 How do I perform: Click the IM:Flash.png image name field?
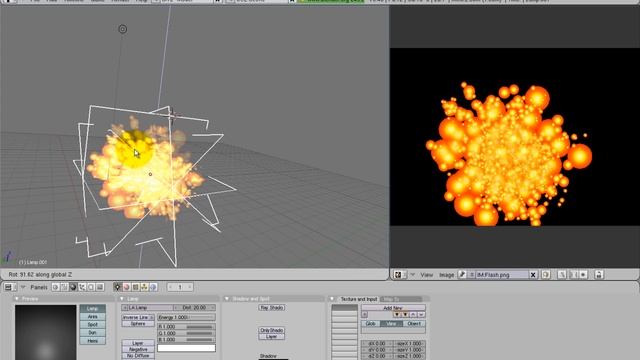pyautogui.click(x=502, y=275)
